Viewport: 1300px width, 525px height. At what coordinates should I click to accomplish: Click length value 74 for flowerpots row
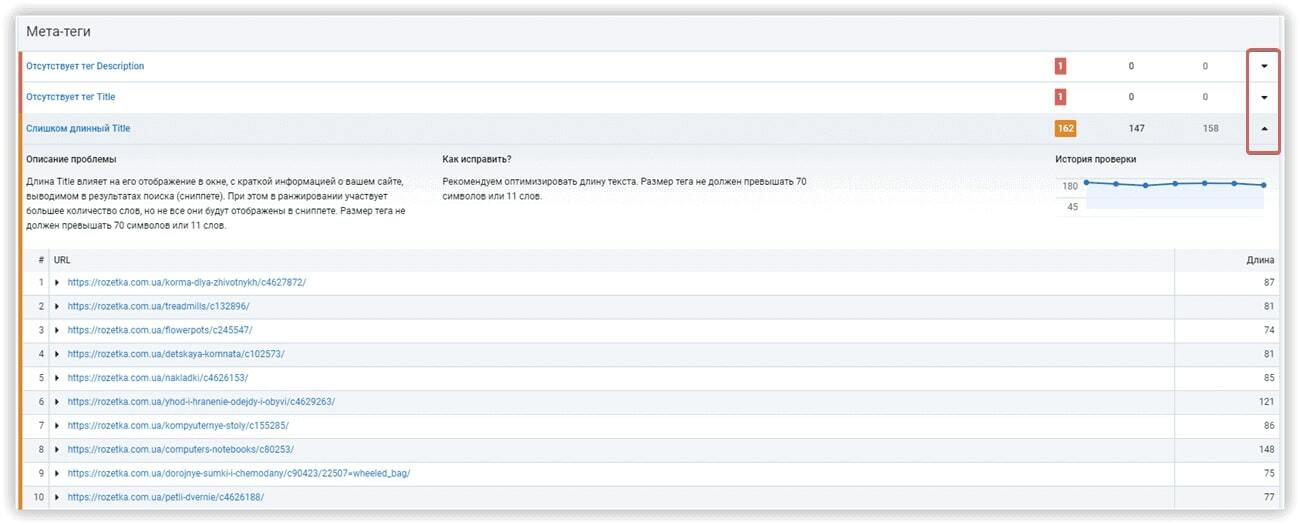coord(1269,330)
